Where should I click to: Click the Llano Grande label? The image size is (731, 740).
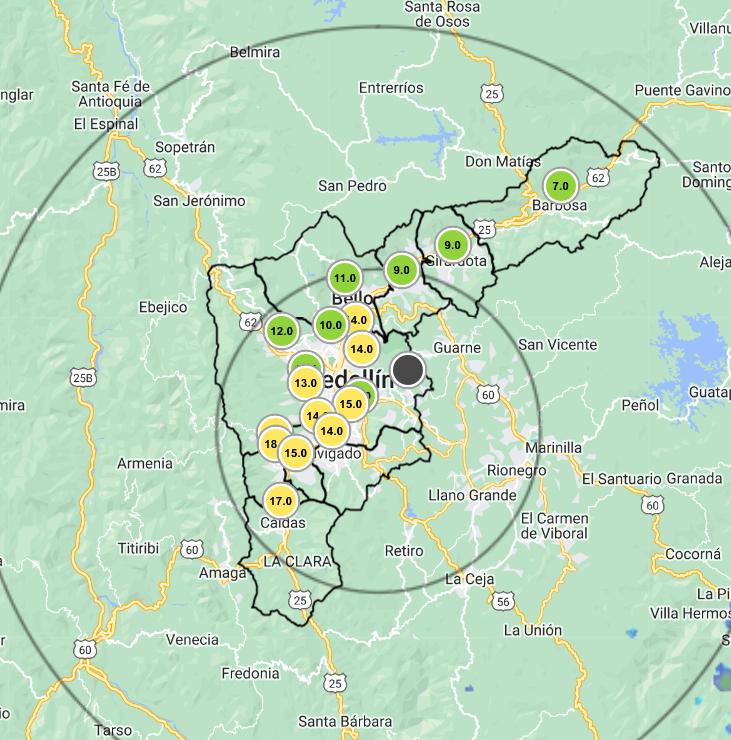point(472,496)
